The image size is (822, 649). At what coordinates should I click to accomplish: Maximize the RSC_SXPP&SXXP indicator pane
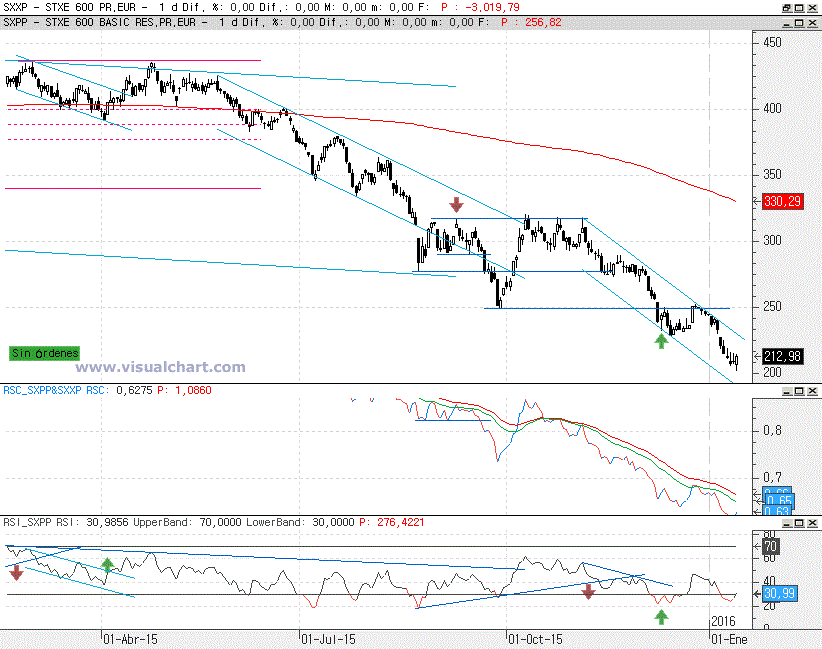click(x=799, y=391)
